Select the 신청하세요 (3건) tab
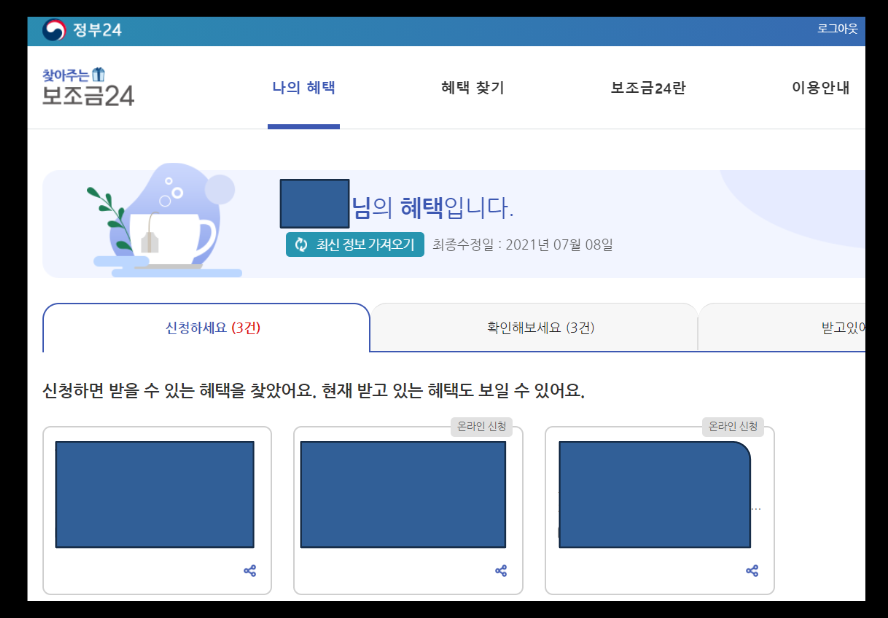888x618 pixels. 207,327
